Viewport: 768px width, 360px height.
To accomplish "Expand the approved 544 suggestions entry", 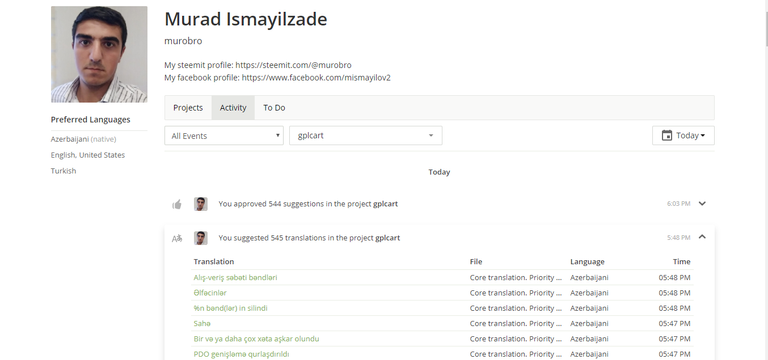I will (702, 203).
